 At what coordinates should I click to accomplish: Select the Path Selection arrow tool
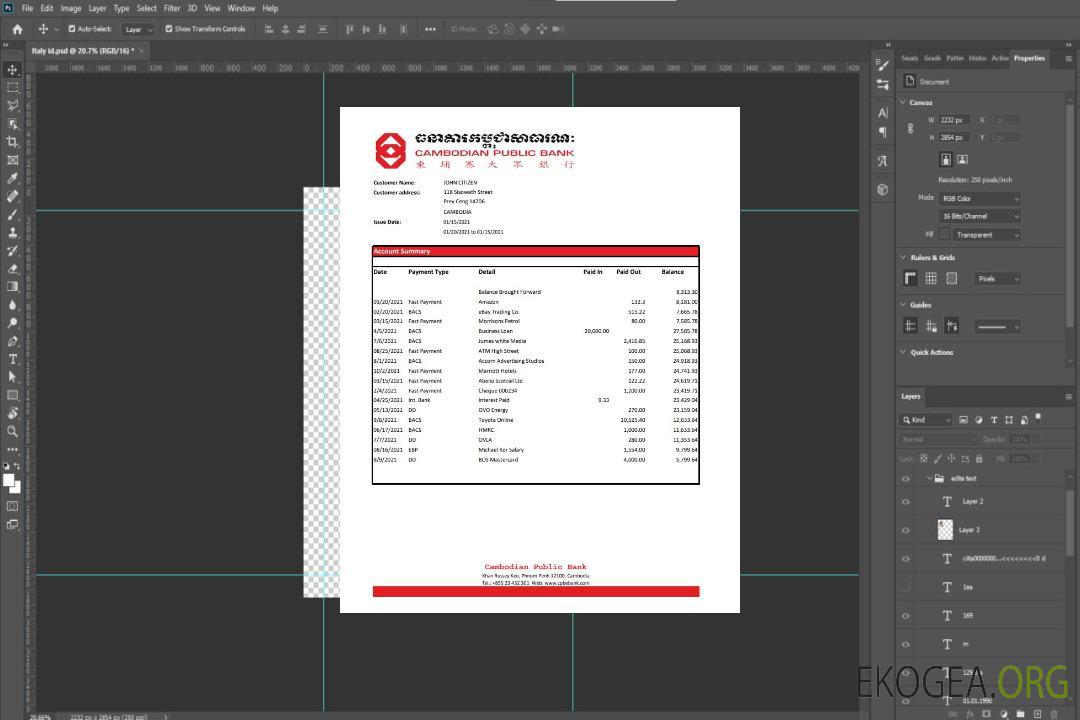(12, 377)
